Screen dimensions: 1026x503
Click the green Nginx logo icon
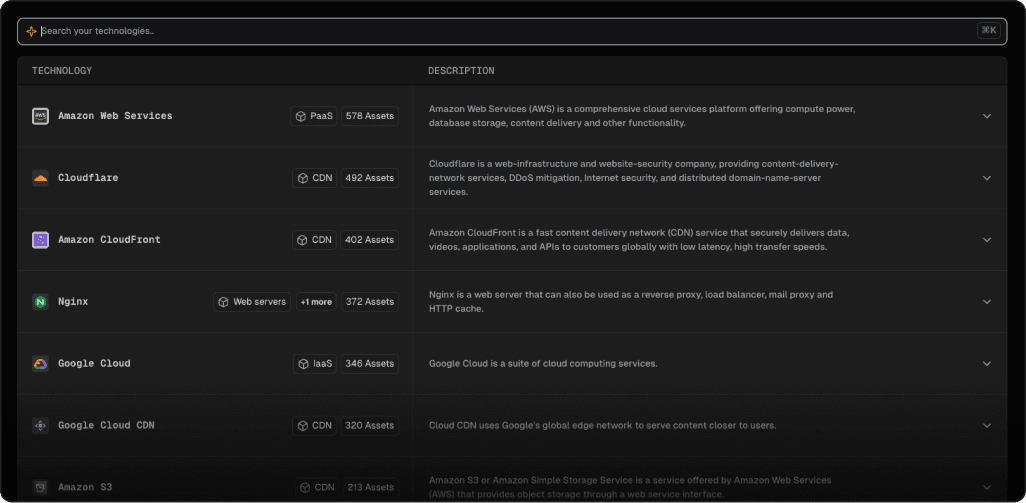tap(40, 302)
